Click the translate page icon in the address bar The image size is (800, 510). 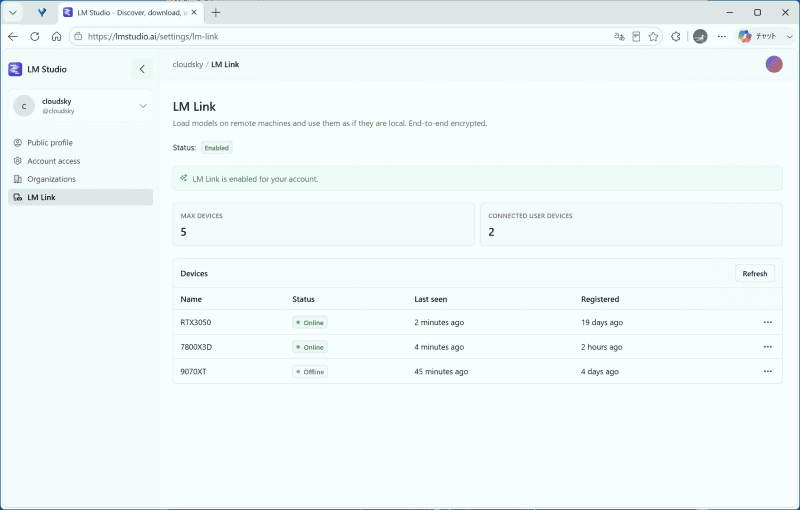tap(619, 37)
